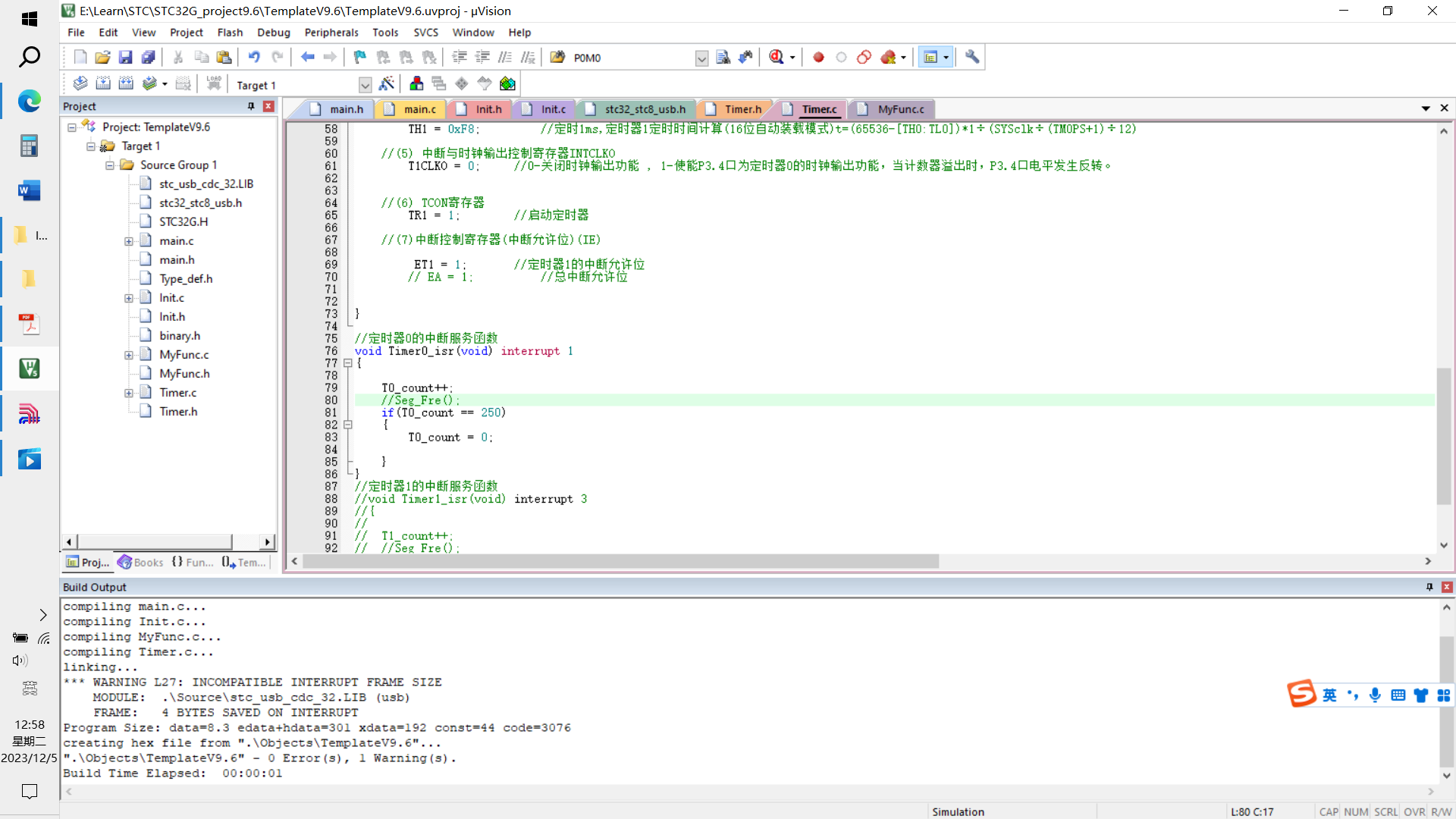Open Manage Project Items icon
Viewport: 1456px width, 819px height.
pyautogui.click(x=416, y=83)
